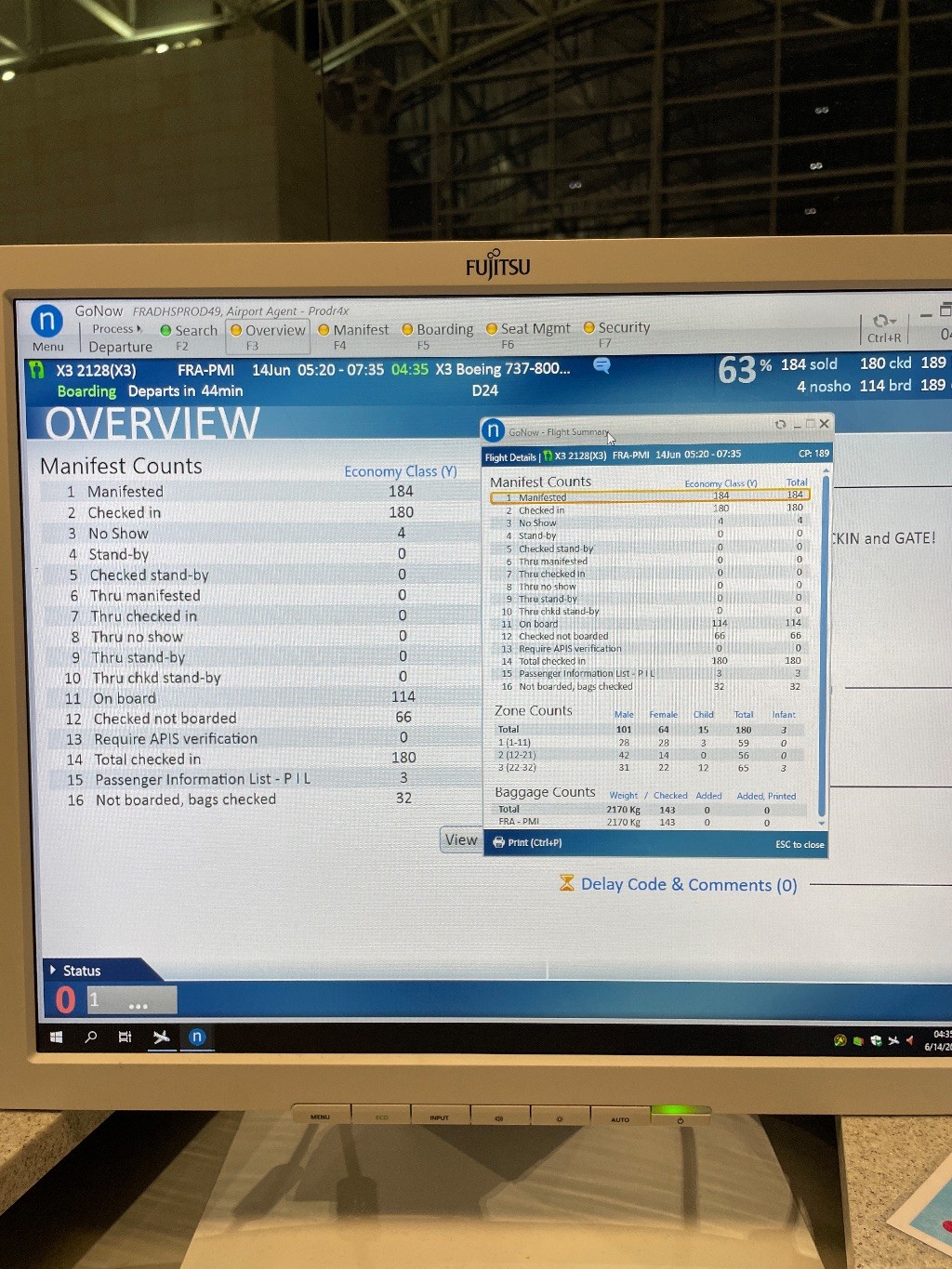Viewport: 952px width, 1269px height.
Task: Open Delay Code & Comments link
Action: tap(688, 885)
